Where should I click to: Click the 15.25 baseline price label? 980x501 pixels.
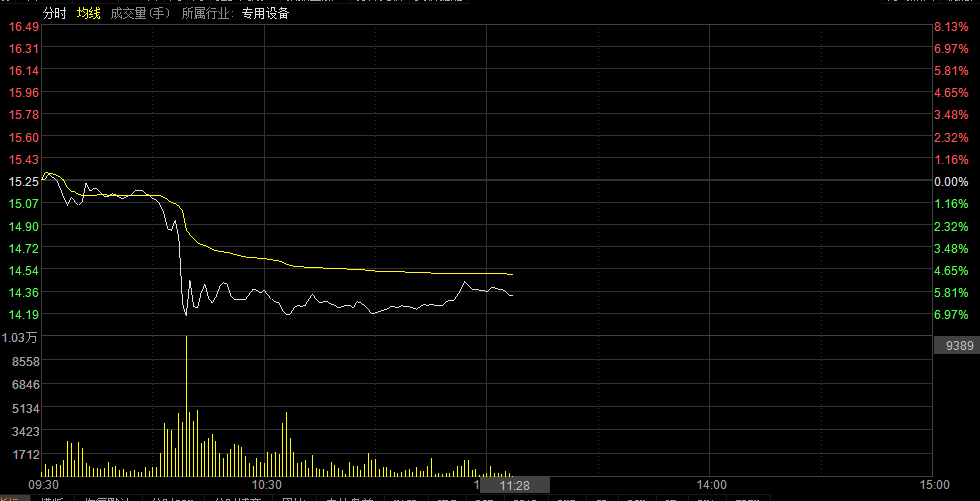(x=23, y=181)
